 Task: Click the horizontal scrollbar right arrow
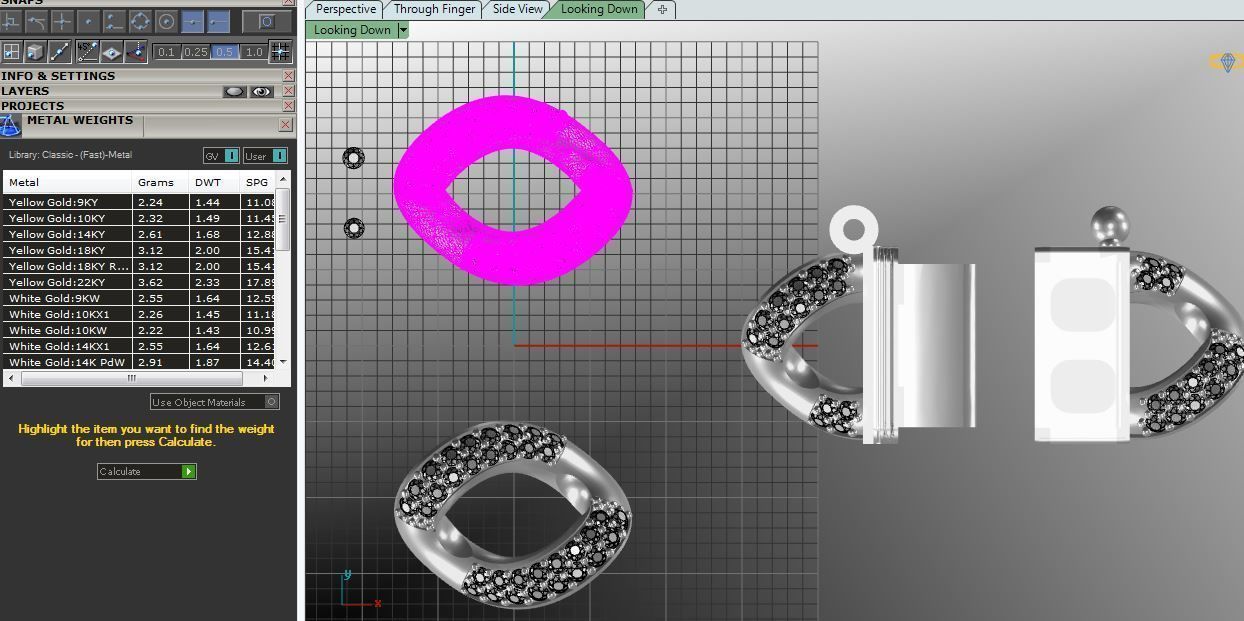click(265, 378)
